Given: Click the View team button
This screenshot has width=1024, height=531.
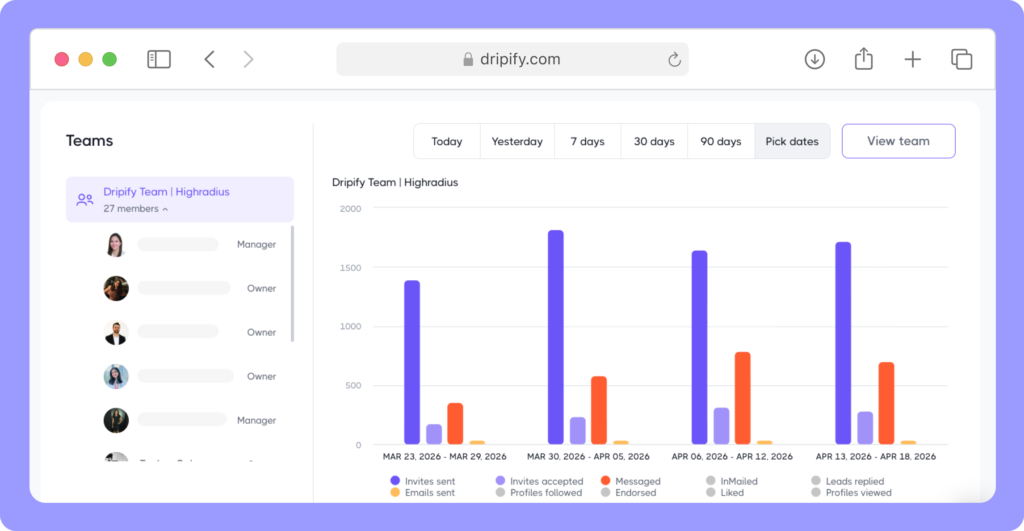Looking at the screenshot, I should (898, 141).
